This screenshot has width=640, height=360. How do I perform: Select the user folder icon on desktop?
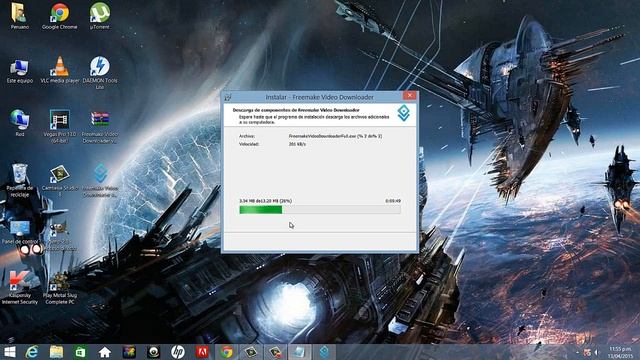[20, 16]
